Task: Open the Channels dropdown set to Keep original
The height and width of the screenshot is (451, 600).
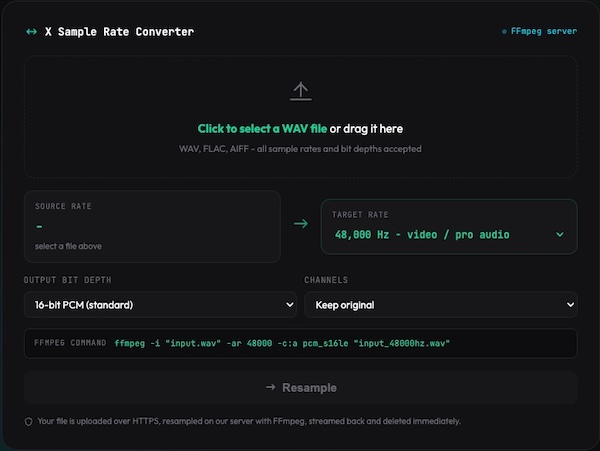Action: (441, 305)
